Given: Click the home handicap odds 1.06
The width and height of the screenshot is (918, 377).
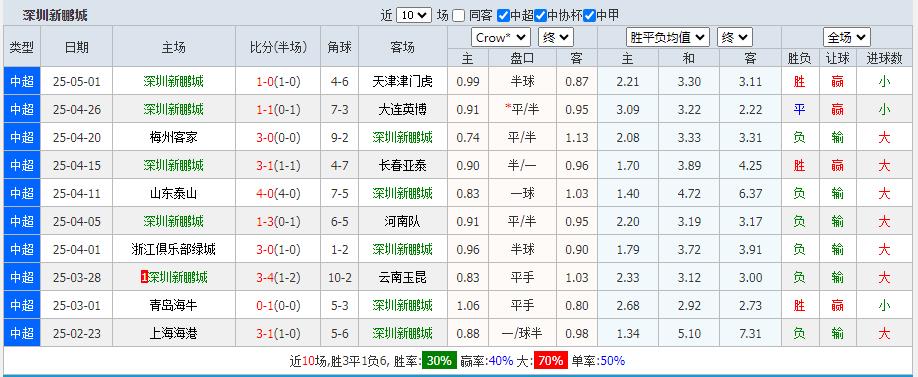Looking at the screenshot, I should [x=468, y=306].
